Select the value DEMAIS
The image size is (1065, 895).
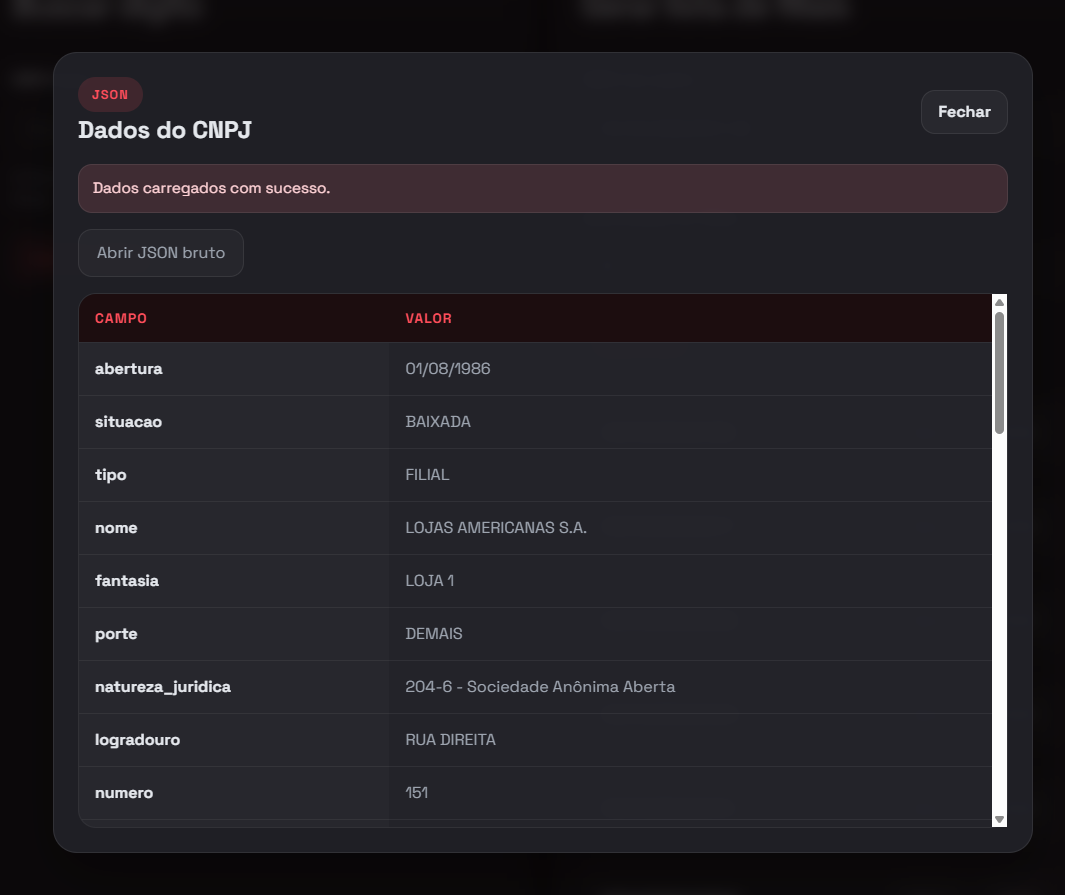pyautogui.click(x=434, y=634)
